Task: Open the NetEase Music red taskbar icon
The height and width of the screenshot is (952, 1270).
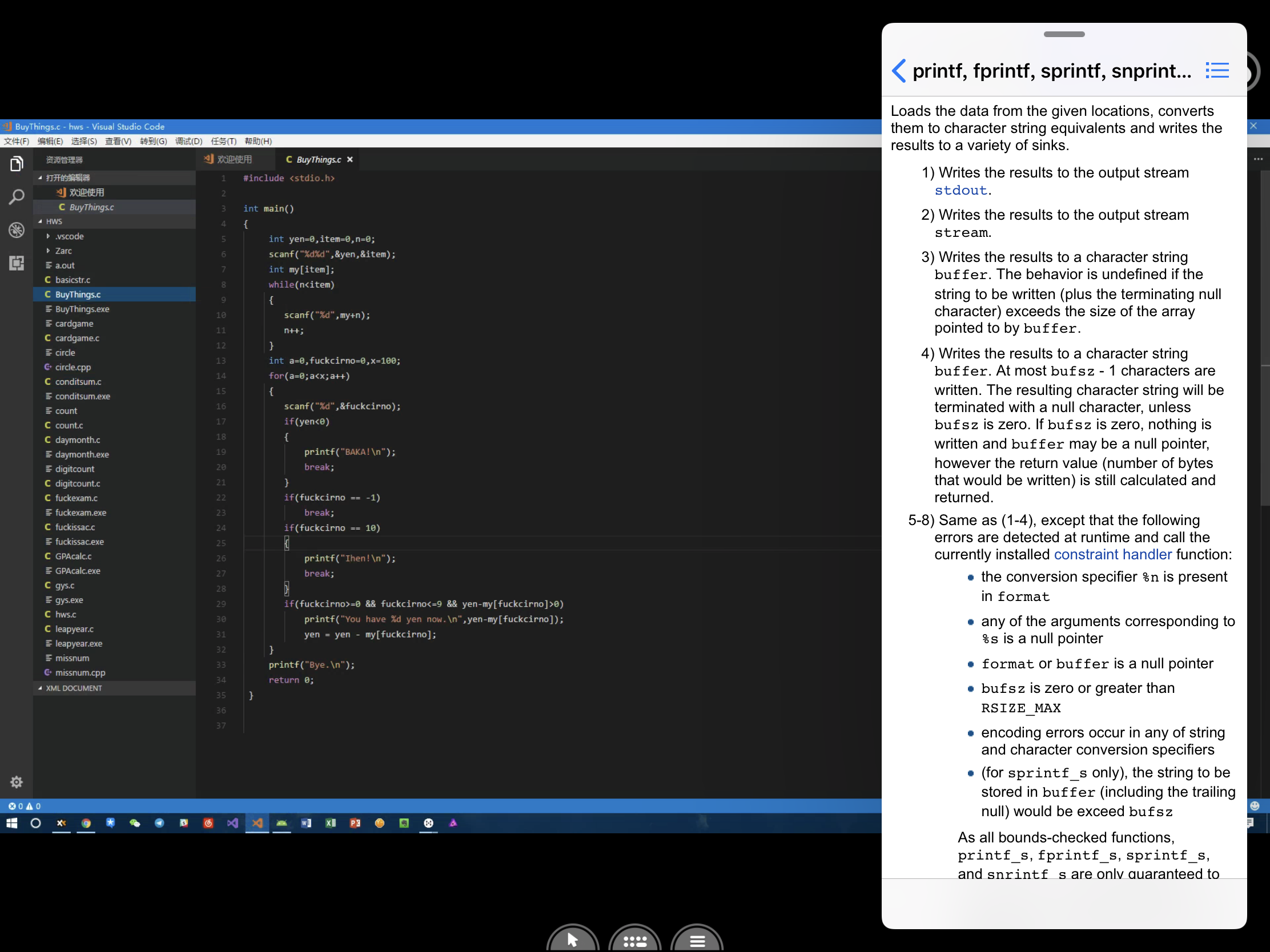Action: coord(208,823)
